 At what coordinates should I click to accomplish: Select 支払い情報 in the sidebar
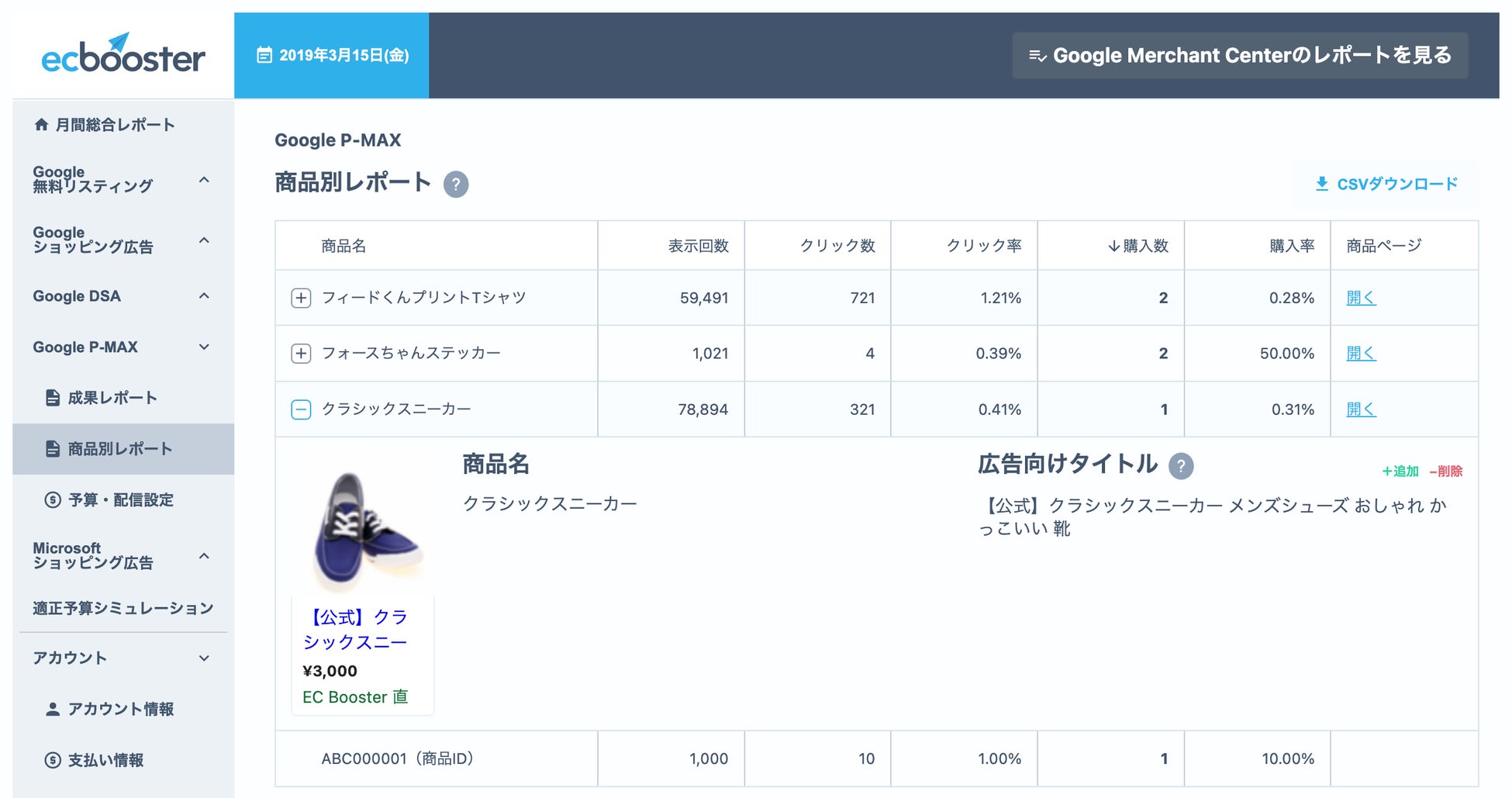(x=105, y=760)
